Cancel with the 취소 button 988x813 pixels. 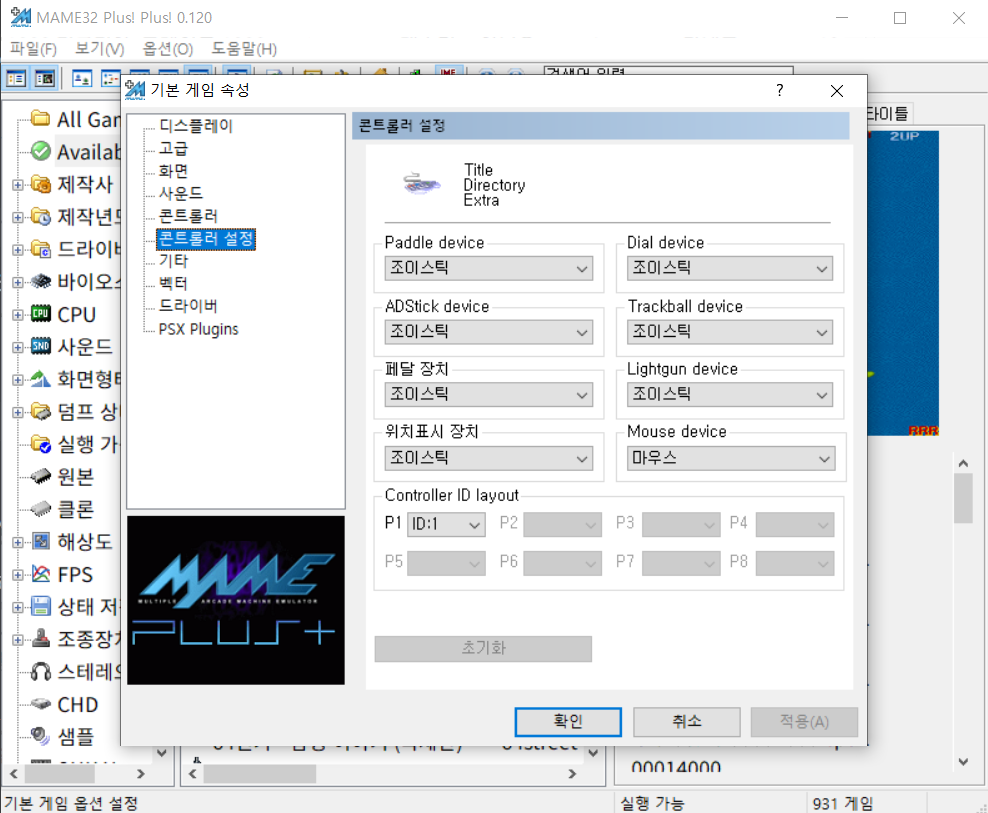pos(686,722)
